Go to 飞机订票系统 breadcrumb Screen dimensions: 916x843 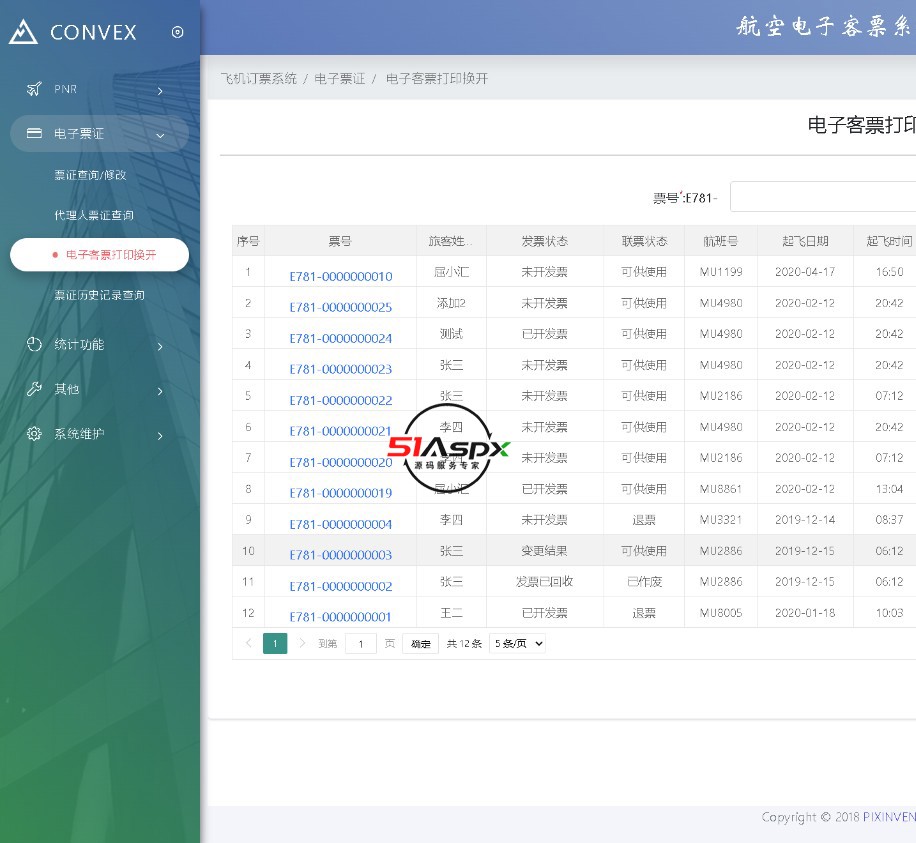pyautogui.click(x=259, y=78)
